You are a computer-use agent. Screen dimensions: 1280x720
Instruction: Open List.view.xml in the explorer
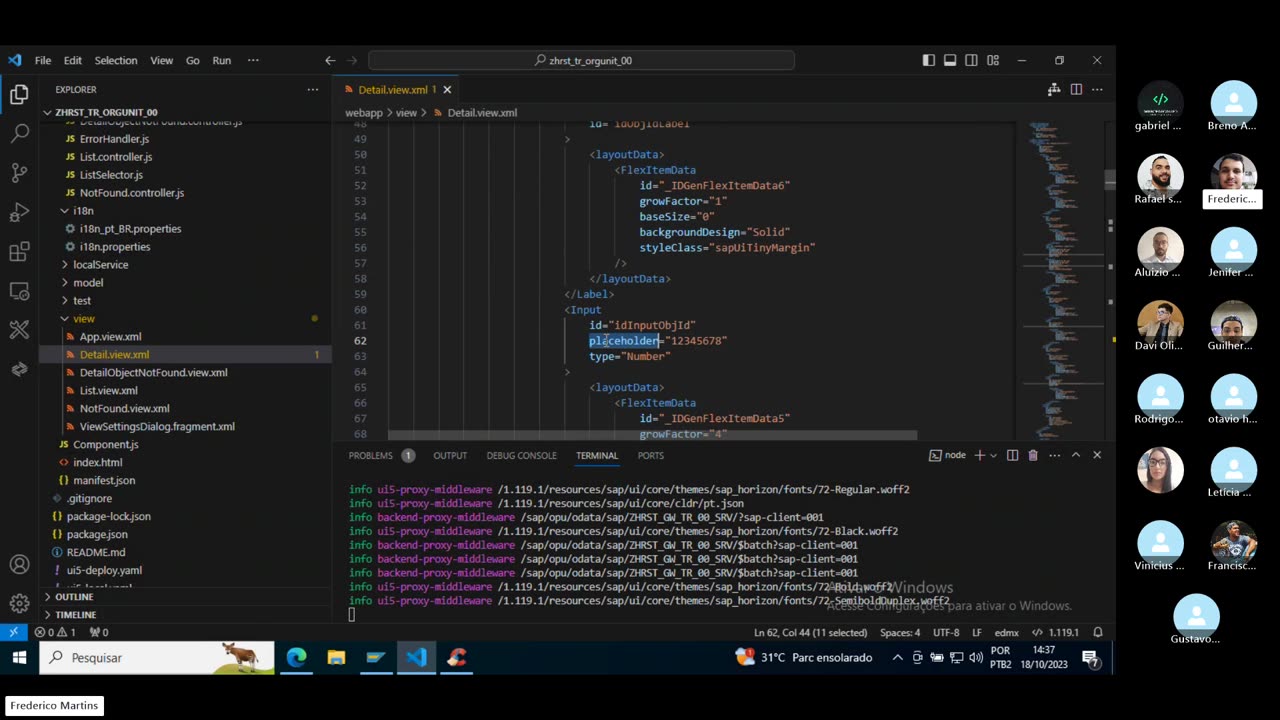click(109, 390)
